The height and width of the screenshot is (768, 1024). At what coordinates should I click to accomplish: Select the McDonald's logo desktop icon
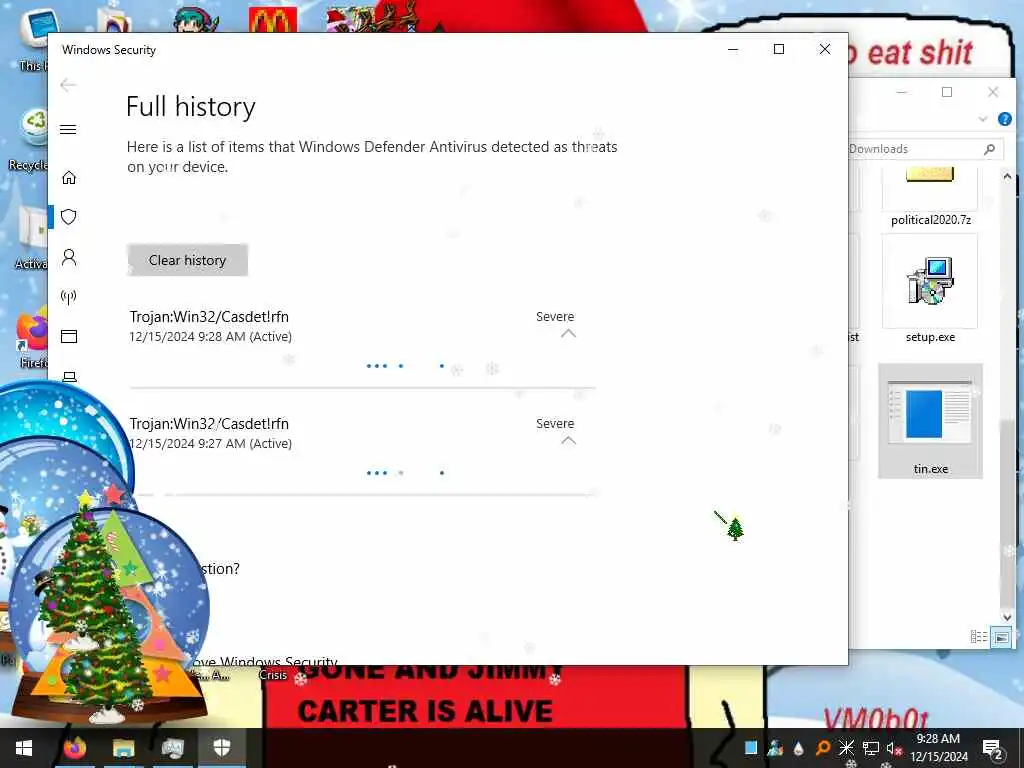[273, 18]
